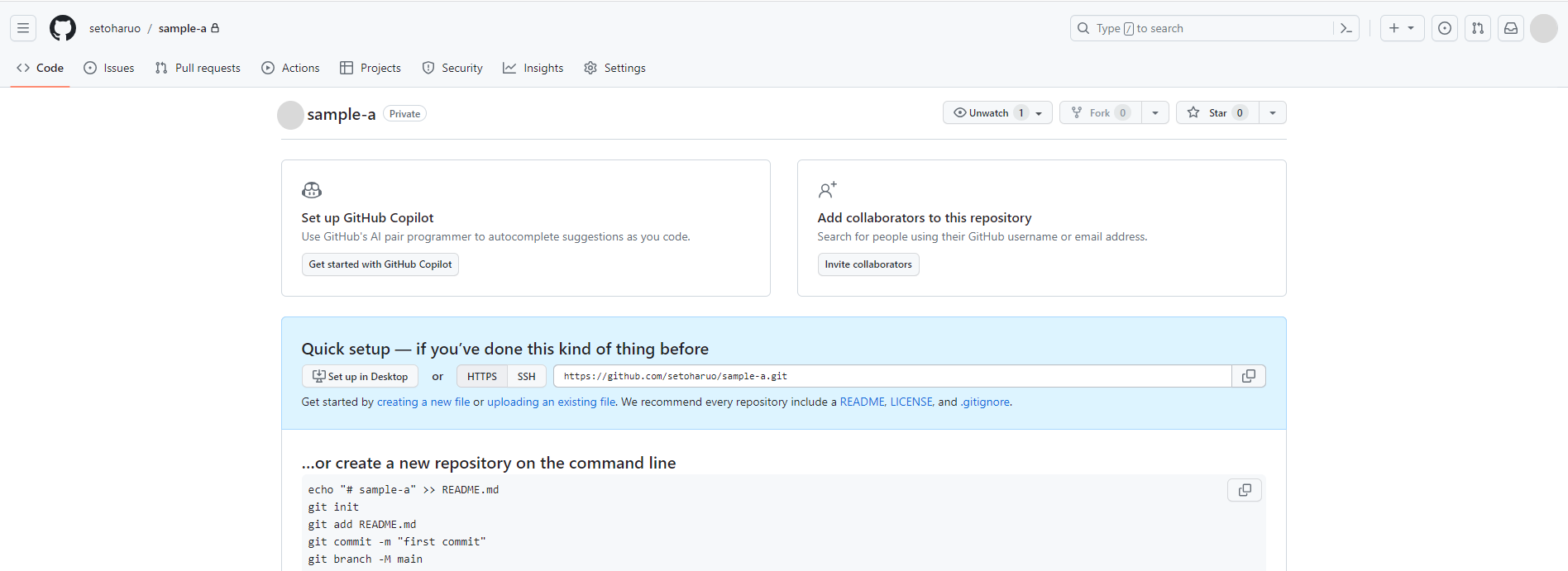Screen dimensions: 1568x571
Task: Expand the Fork options dropdown arrow
Action: pyautogui.click(x=1155, y=112)
